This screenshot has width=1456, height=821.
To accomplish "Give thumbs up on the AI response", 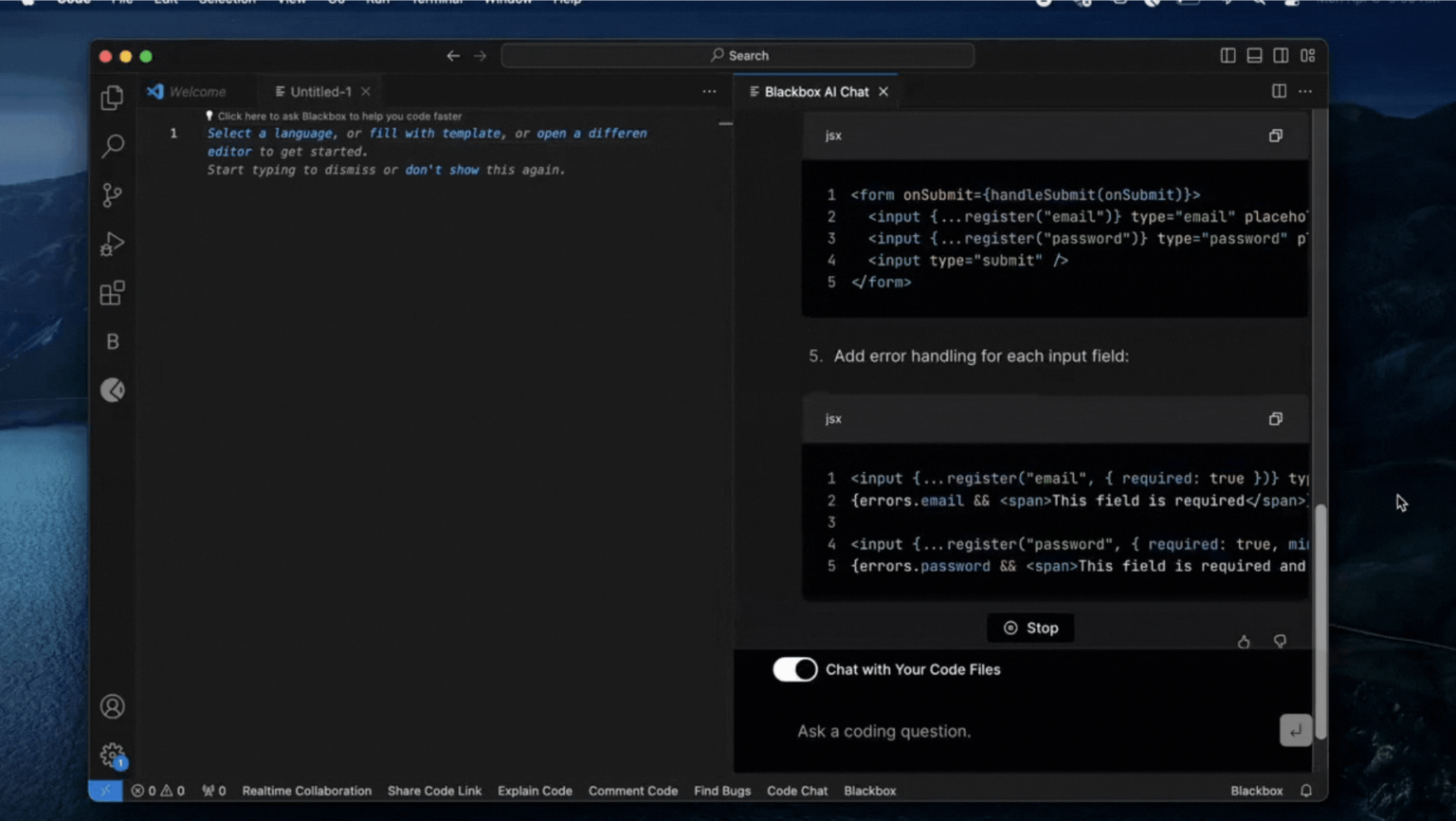I will 1244,642.
